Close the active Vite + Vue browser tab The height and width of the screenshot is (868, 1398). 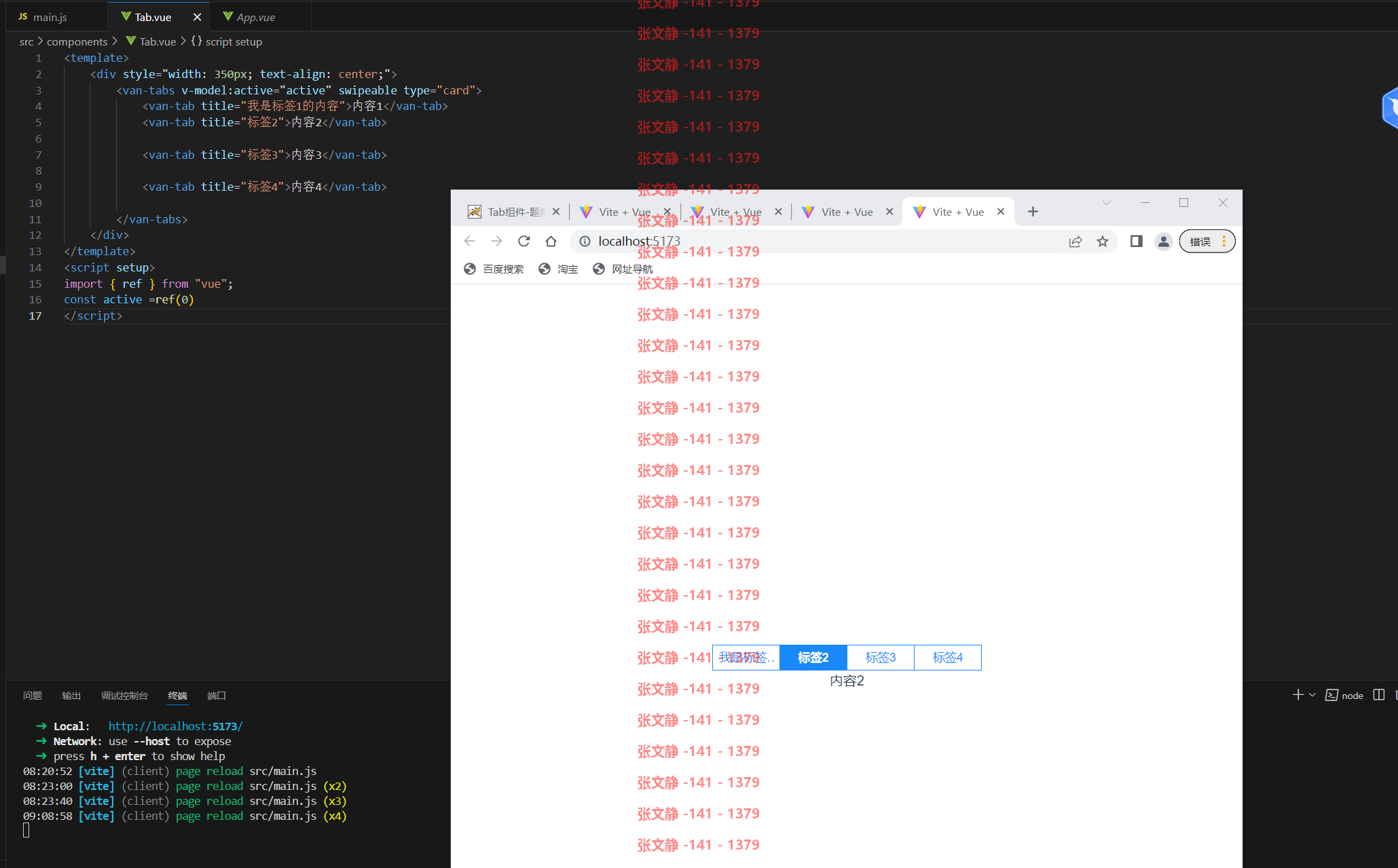(x=1001, y=212)
